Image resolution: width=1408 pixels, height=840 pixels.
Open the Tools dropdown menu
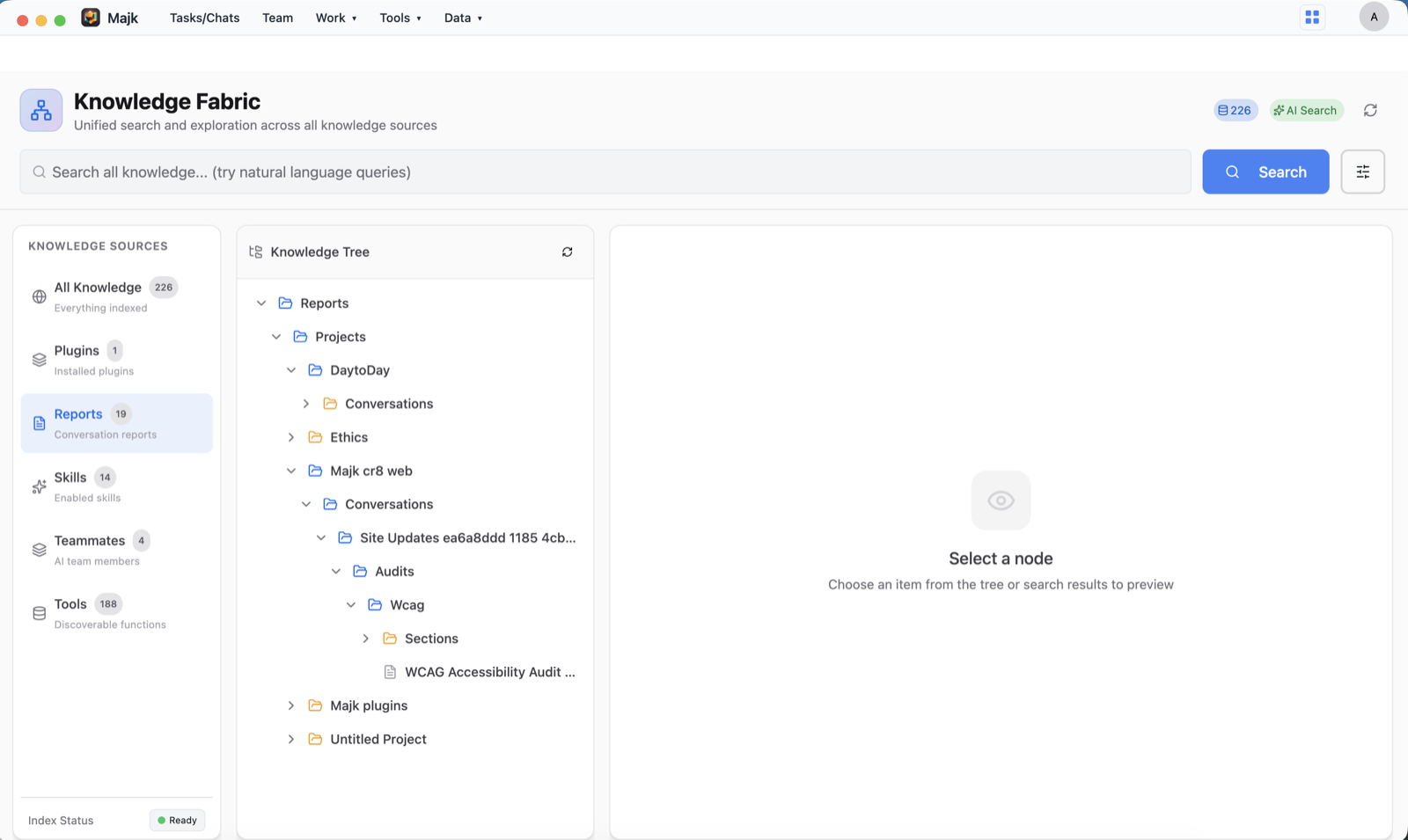pos(400,18)
